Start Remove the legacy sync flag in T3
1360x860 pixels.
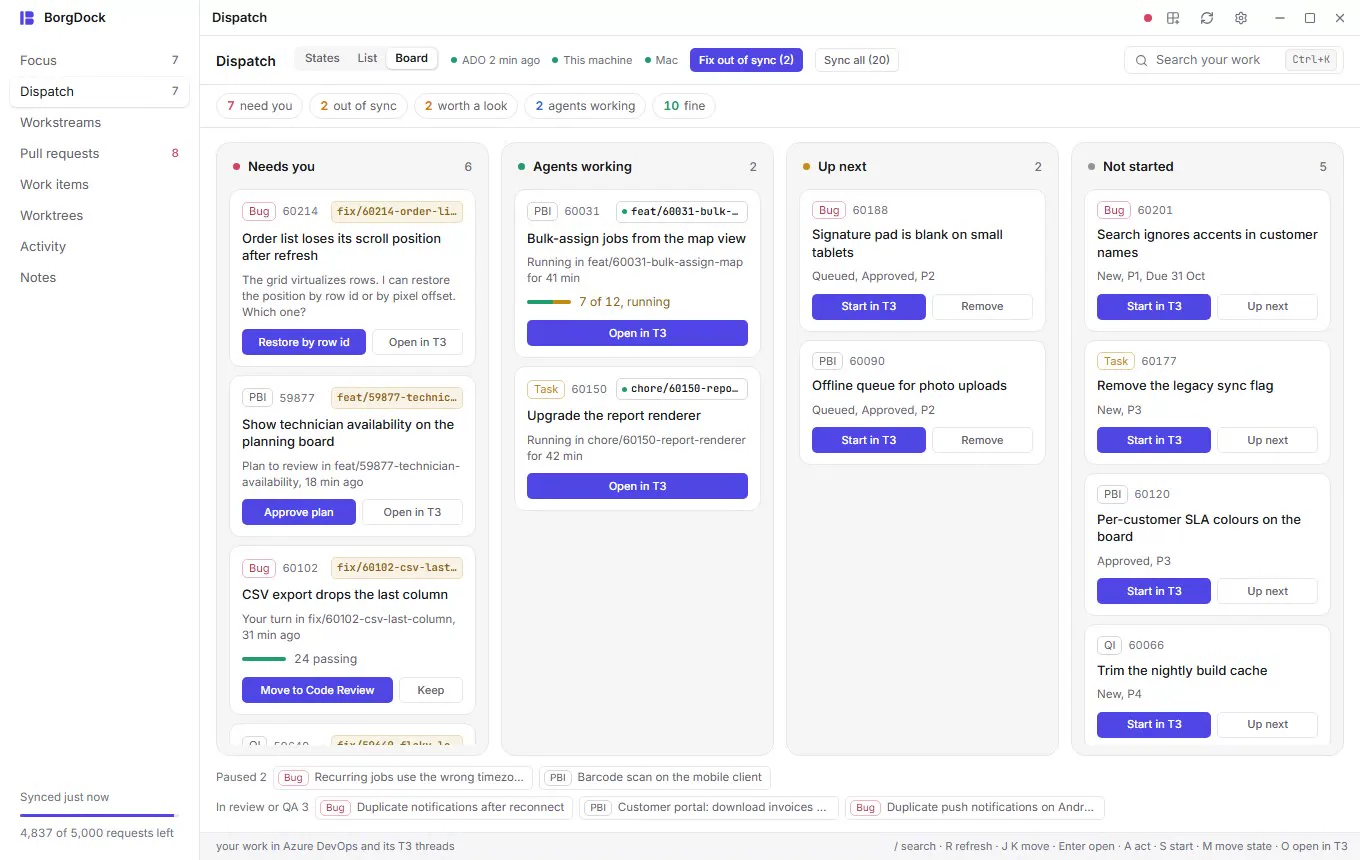pyautogui.click(x=1154, y=440)
